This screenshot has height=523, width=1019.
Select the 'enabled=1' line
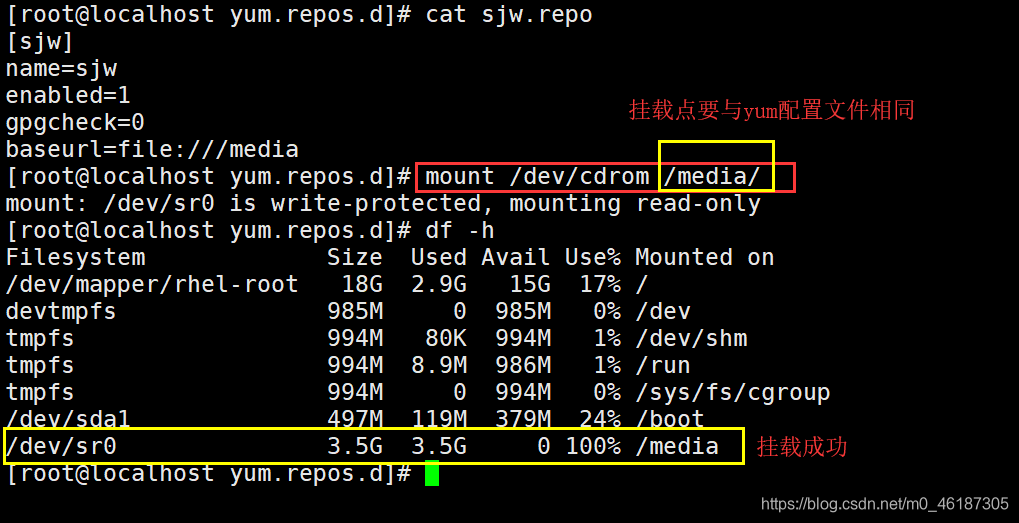68,96
